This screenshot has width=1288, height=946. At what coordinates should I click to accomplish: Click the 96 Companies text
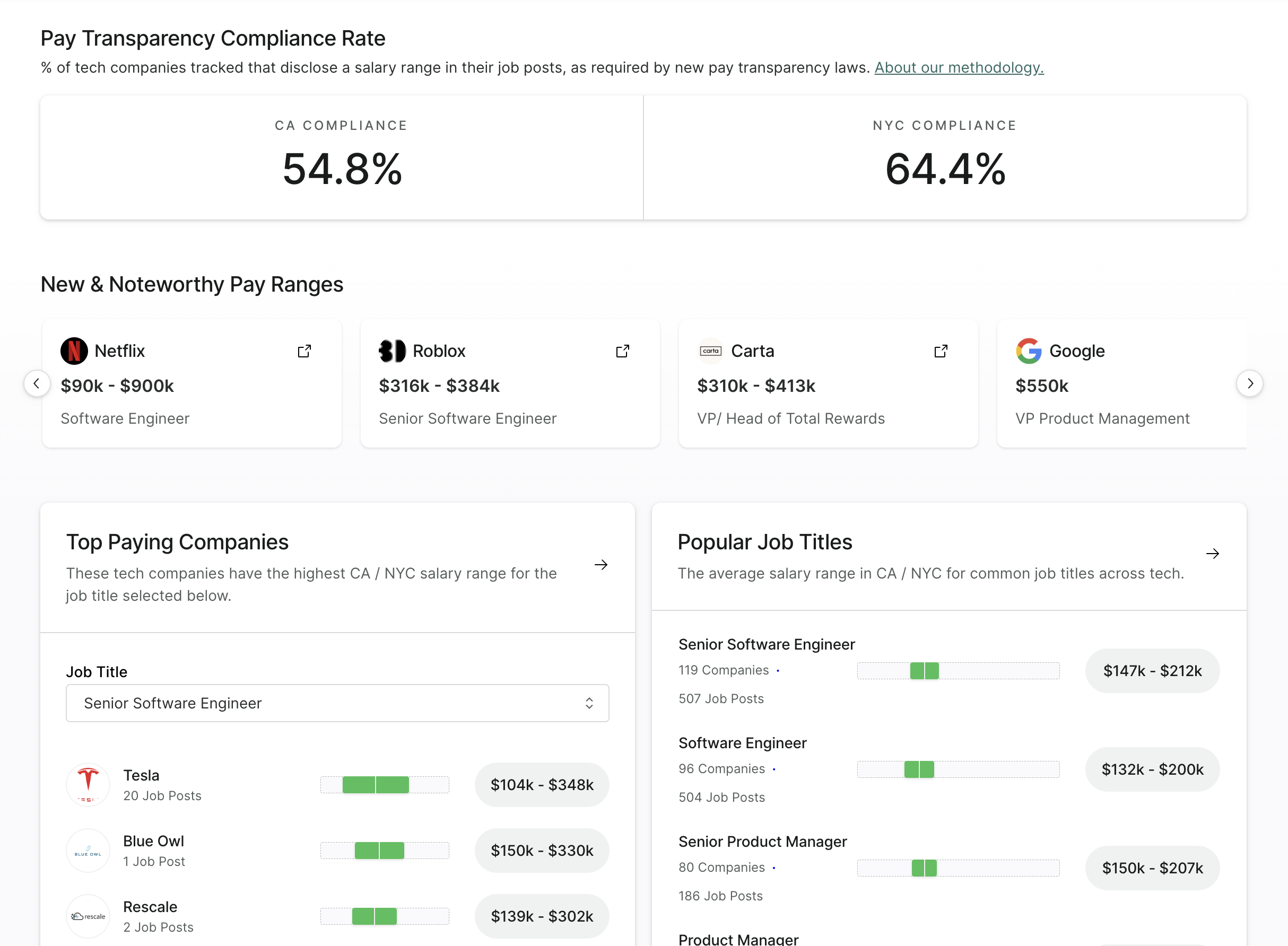(721, 768)
